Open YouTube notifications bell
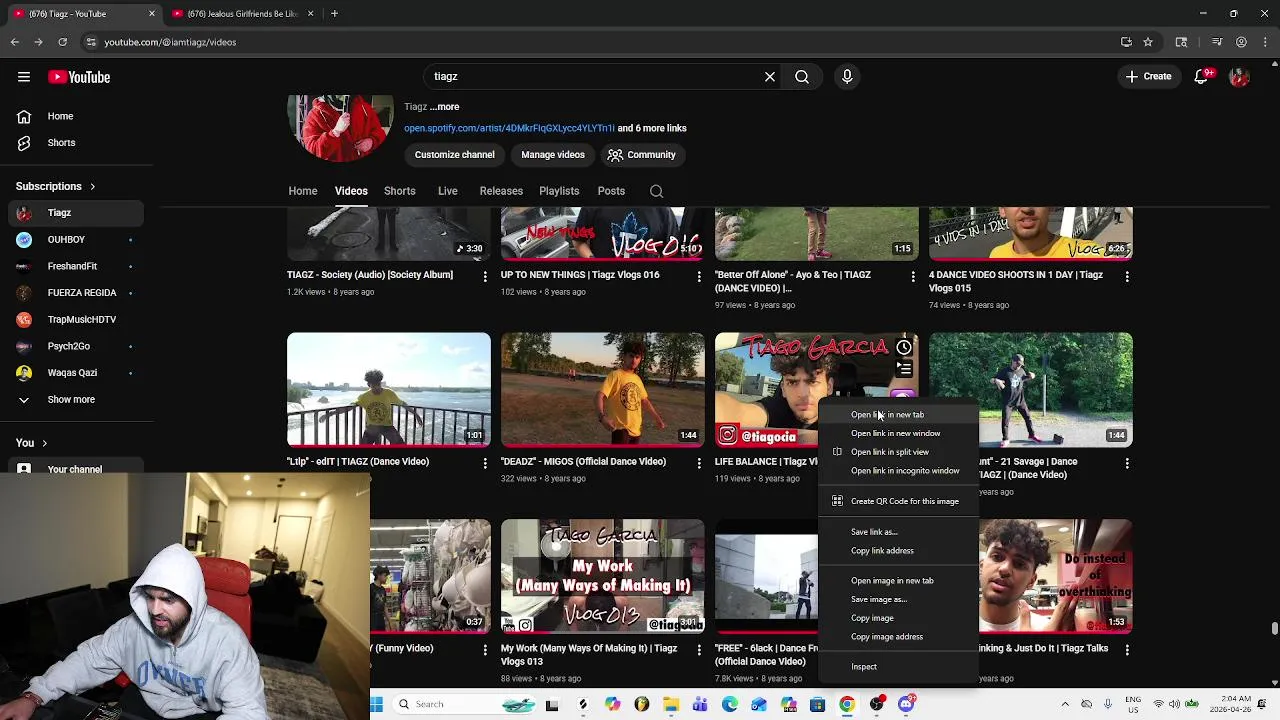This screenshot has height=720, width=1280. click(1202, 76)
